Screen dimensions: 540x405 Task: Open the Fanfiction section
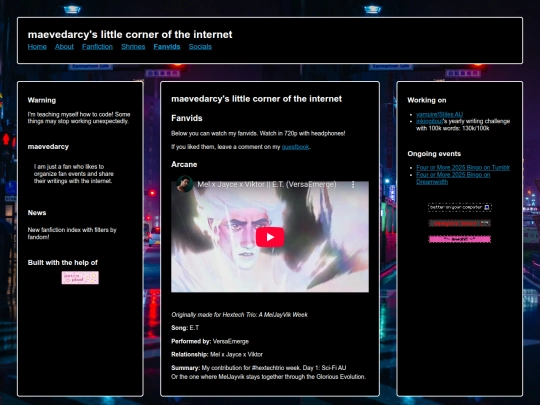click(97, 47)
